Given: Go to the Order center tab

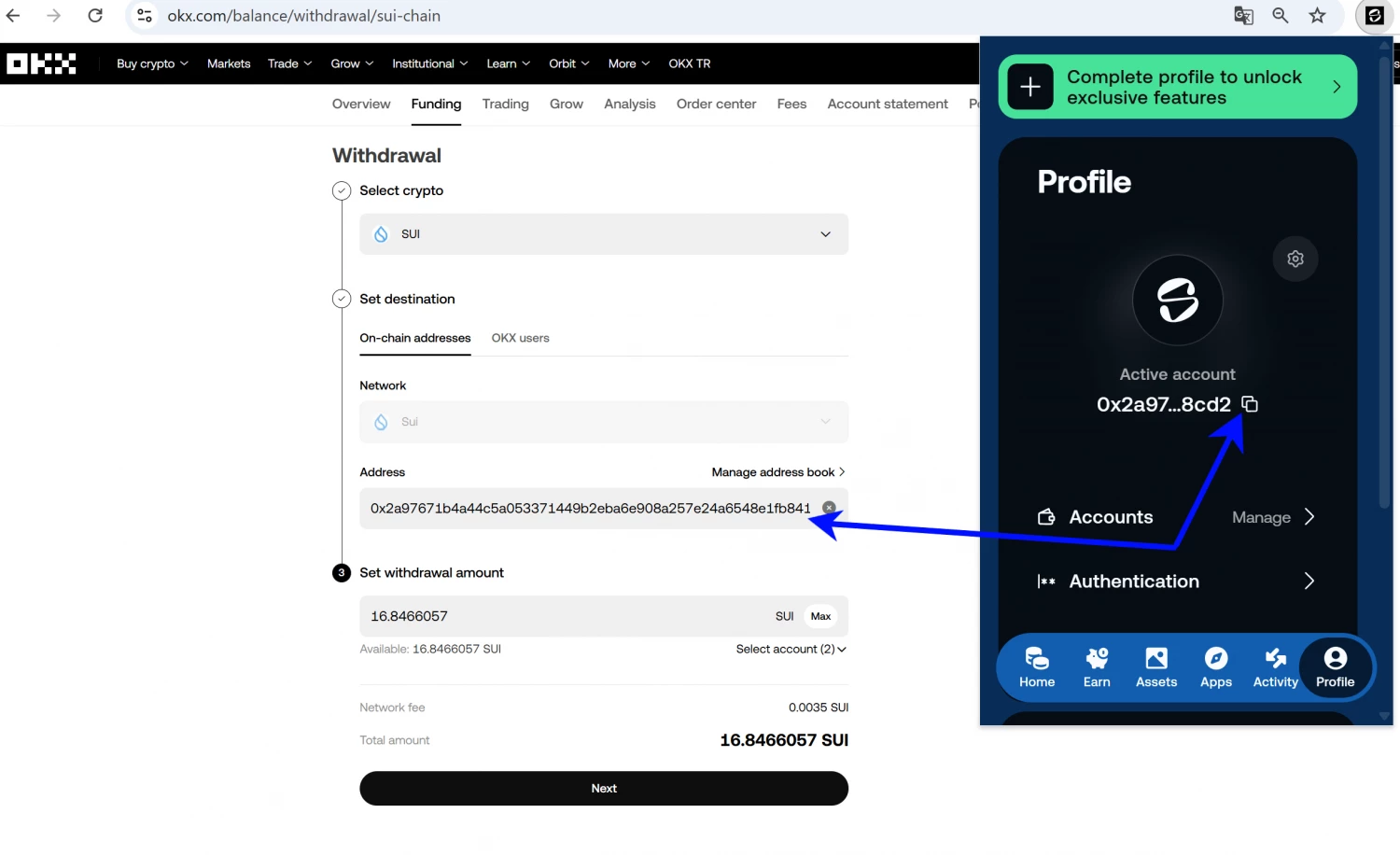Looking at the screenshot, I should [x=717, y=104].
